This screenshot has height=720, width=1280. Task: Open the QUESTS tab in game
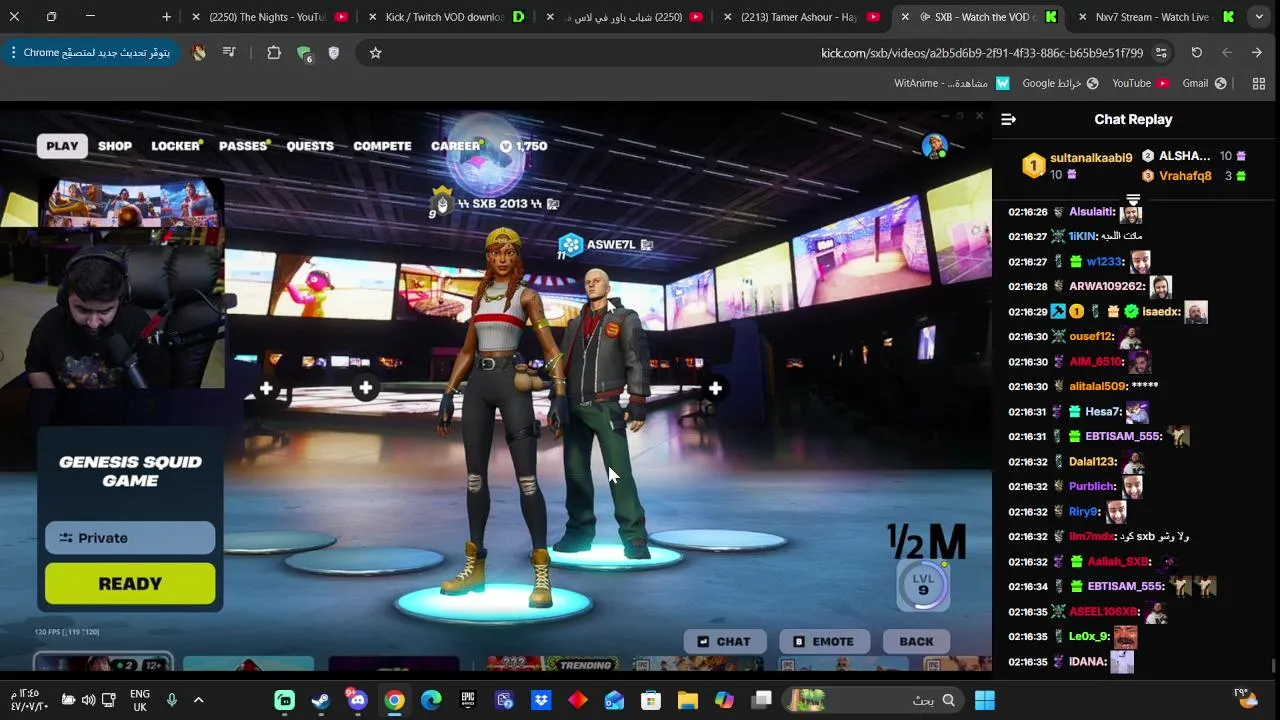pyautogui.click(x=310, y=146)
